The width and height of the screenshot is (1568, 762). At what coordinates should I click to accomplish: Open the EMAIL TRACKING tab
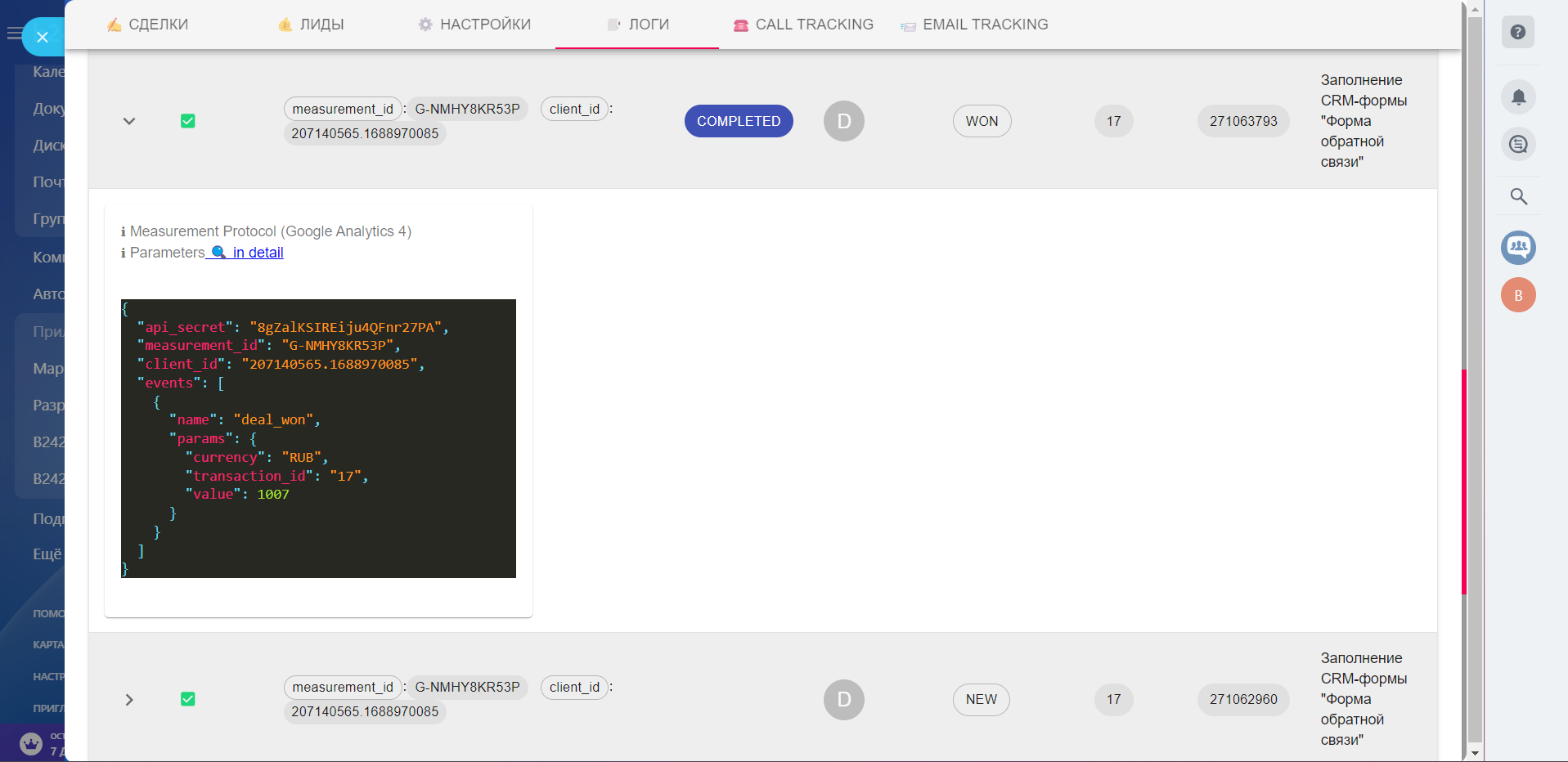(974, 25)
